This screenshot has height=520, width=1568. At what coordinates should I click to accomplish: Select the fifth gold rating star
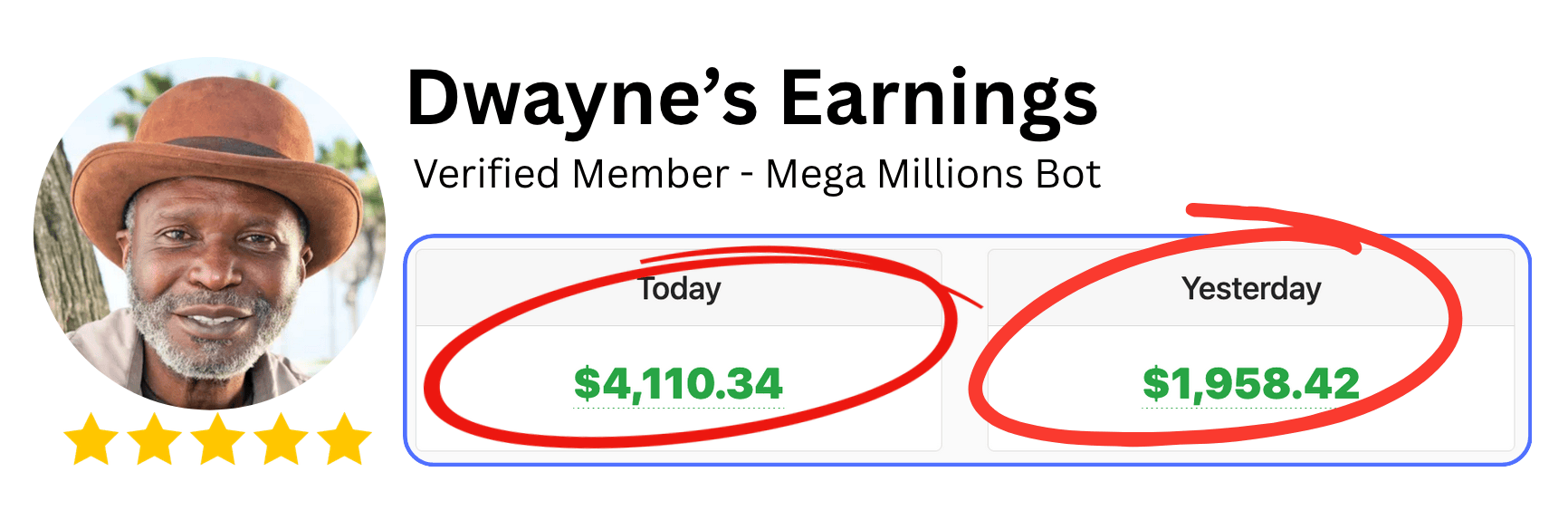coord(345,439)
